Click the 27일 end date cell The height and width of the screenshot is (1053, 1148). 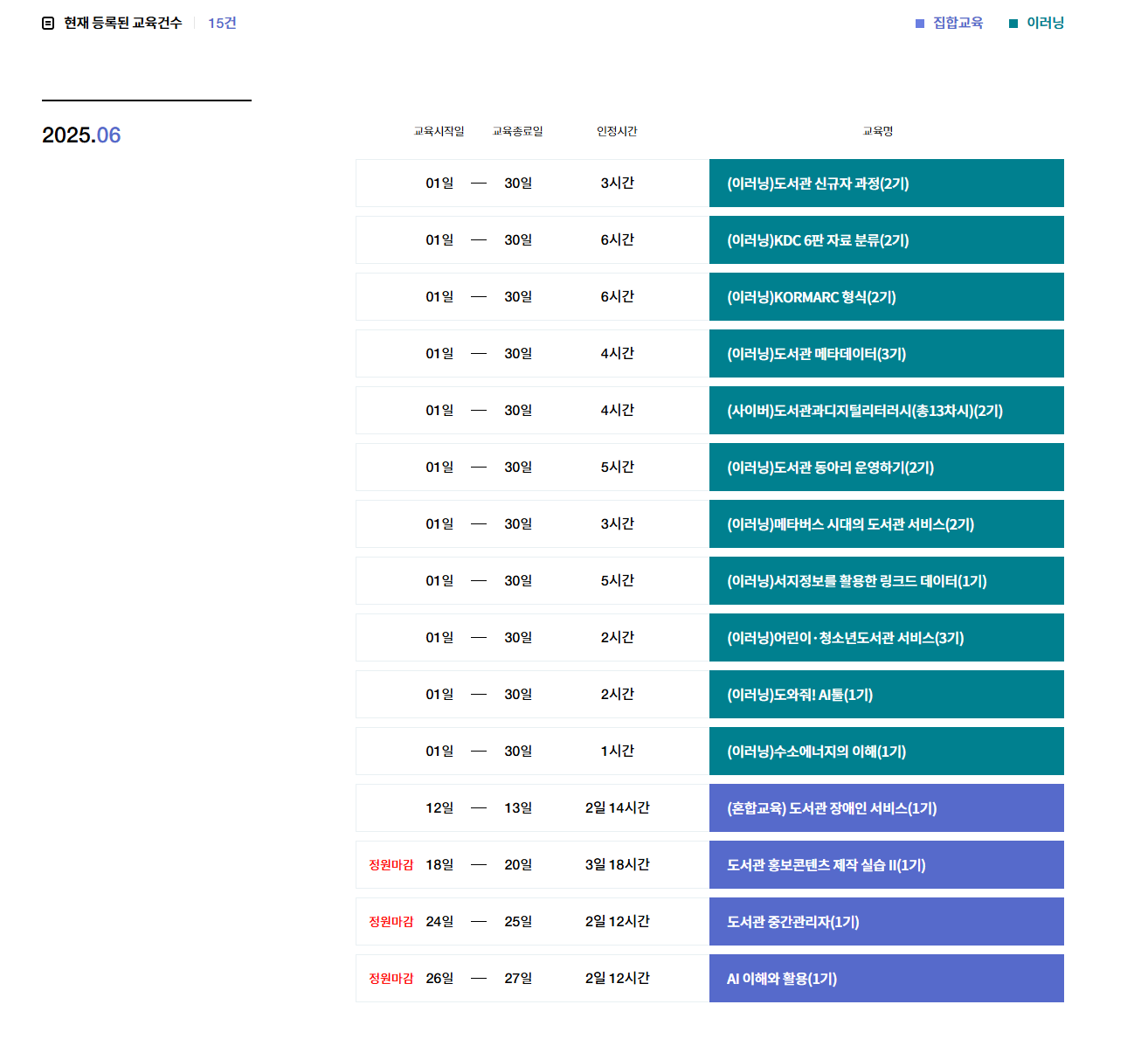tap(518, 979)
